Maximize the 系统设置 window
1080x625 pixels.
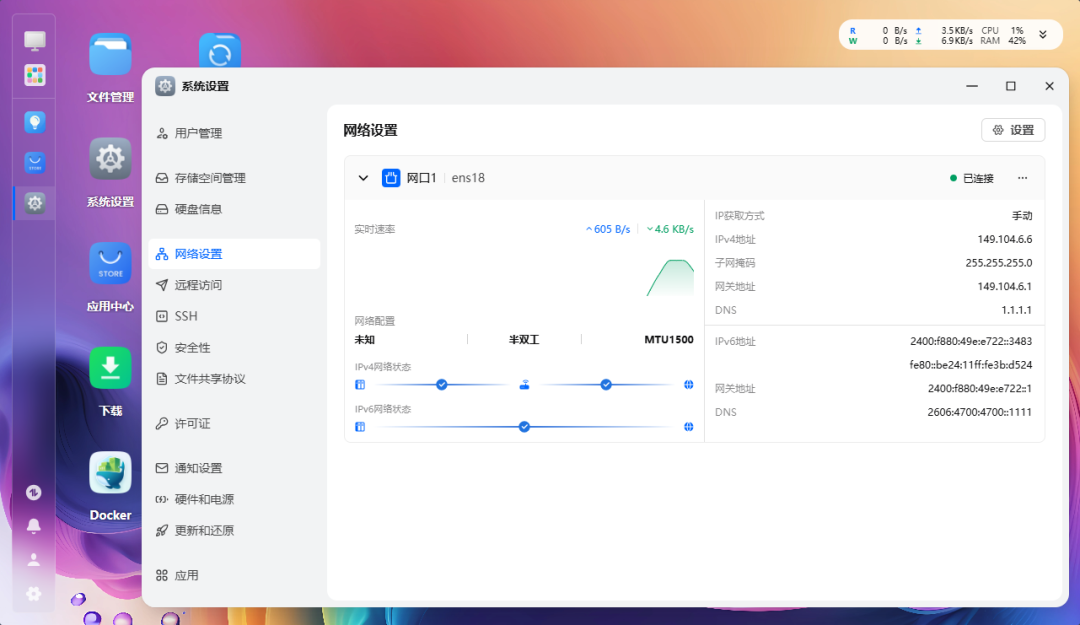pos(1010,86)
